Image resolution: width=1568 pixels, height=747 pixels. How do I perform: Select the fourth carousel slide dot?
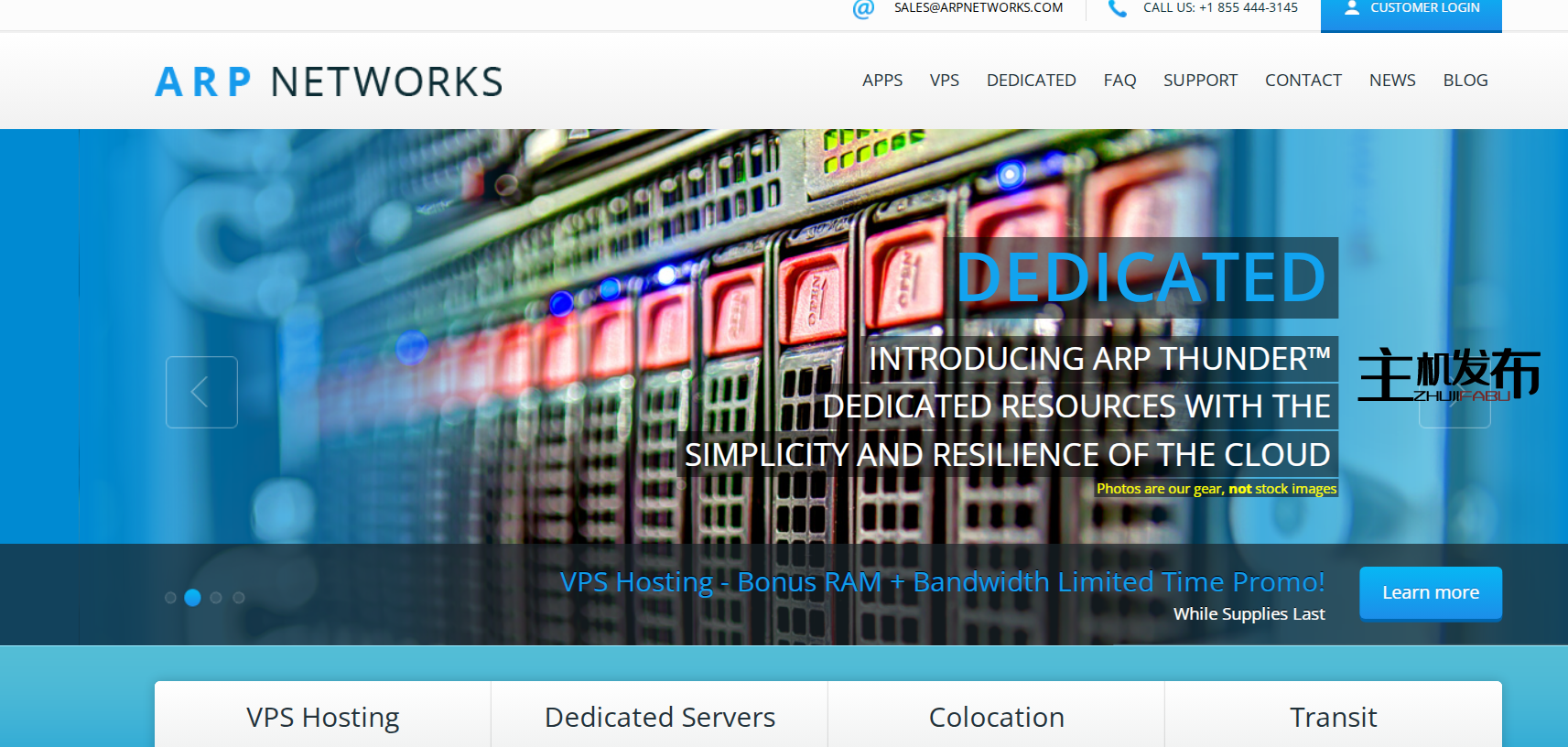[239, 598]
